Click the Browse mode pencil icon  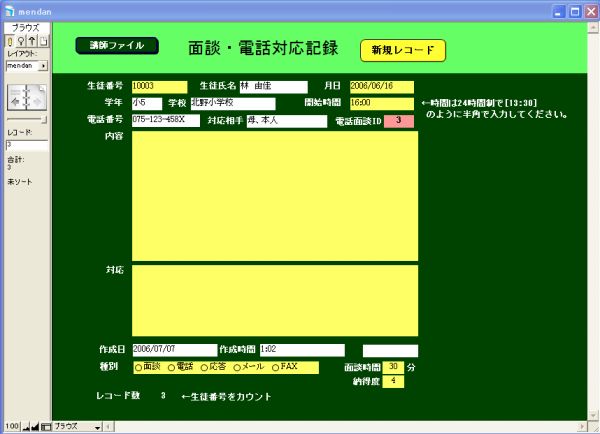coord(9,41)
